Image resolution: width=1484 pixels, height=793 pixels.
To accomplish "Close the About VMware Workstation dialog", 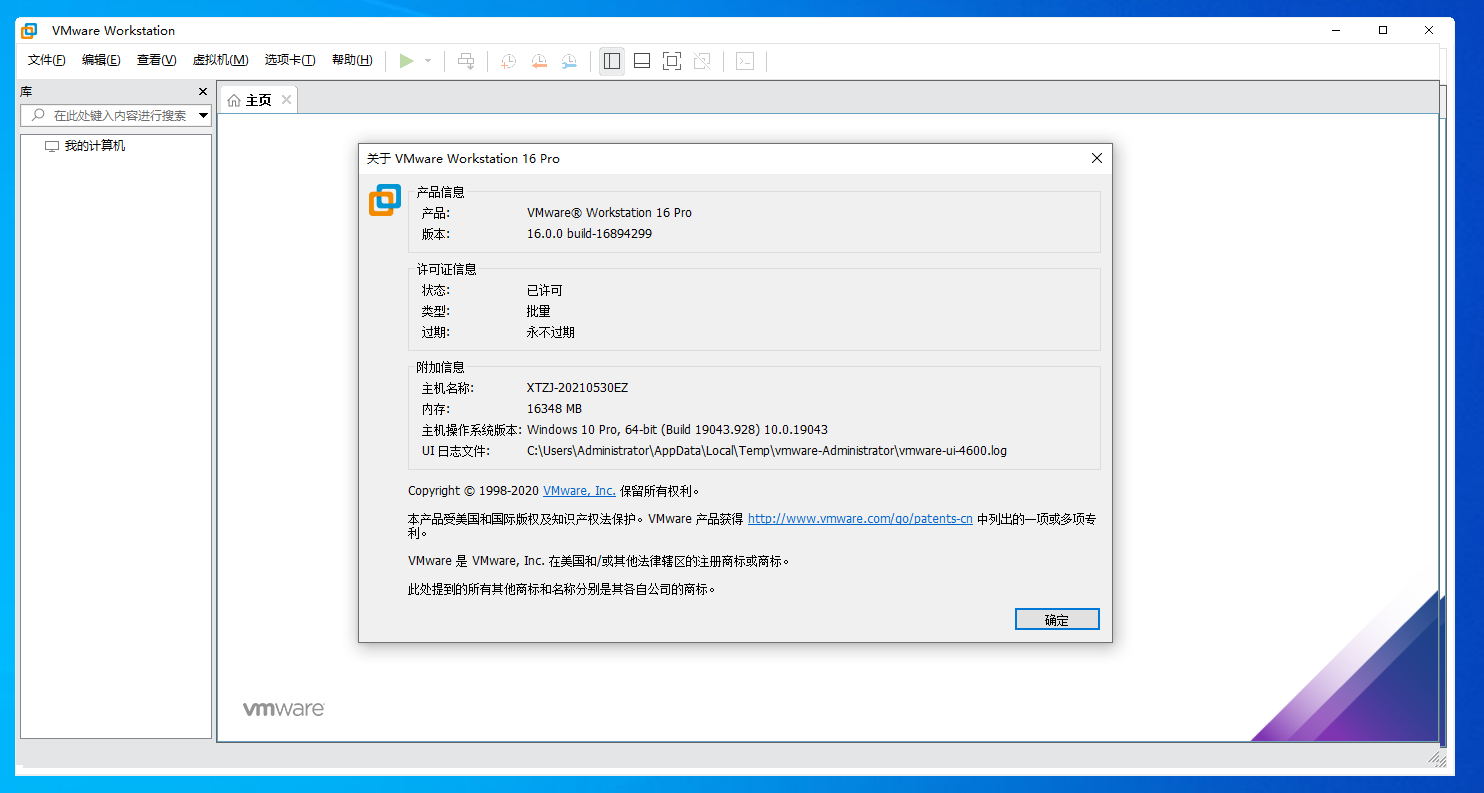I will (x=1097, y=158).
